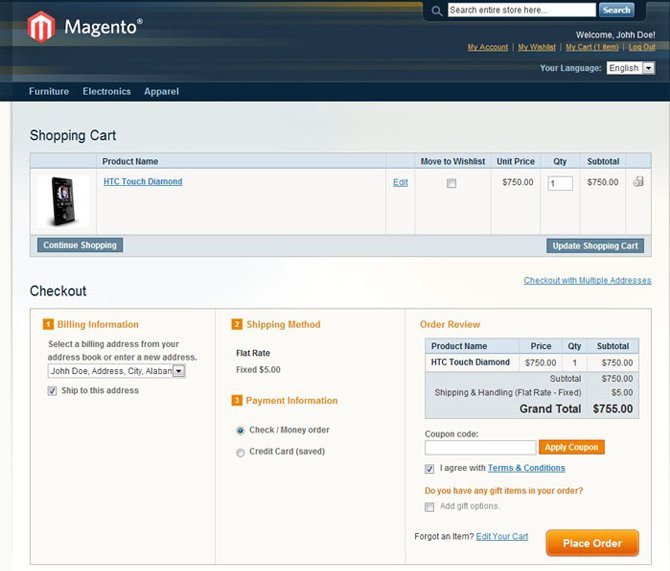This screenshot has height=571, width=670.
Task: Click HTC Touch Diamond in Order Review
Action: click(470, 362)
